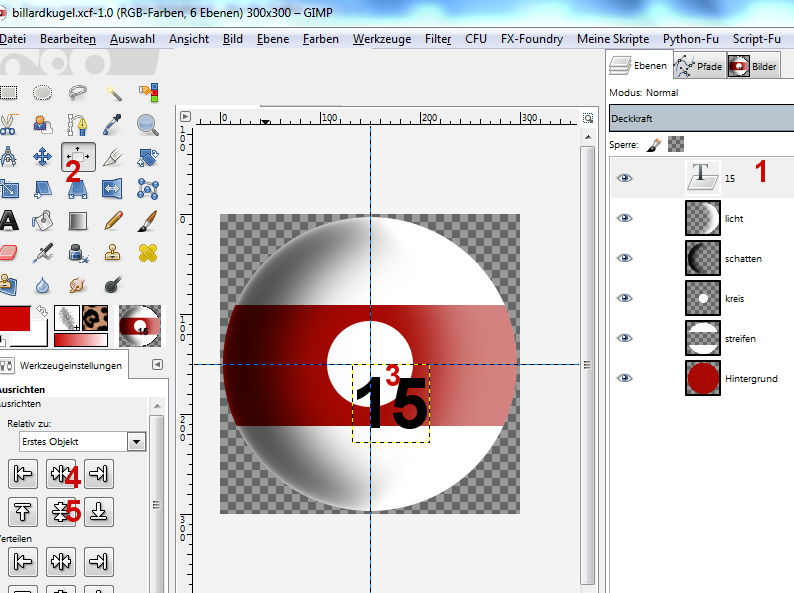This screenshot has height=593, width=794.
Task: Choose the Paintbrush tool
Action: pos(147,220)
